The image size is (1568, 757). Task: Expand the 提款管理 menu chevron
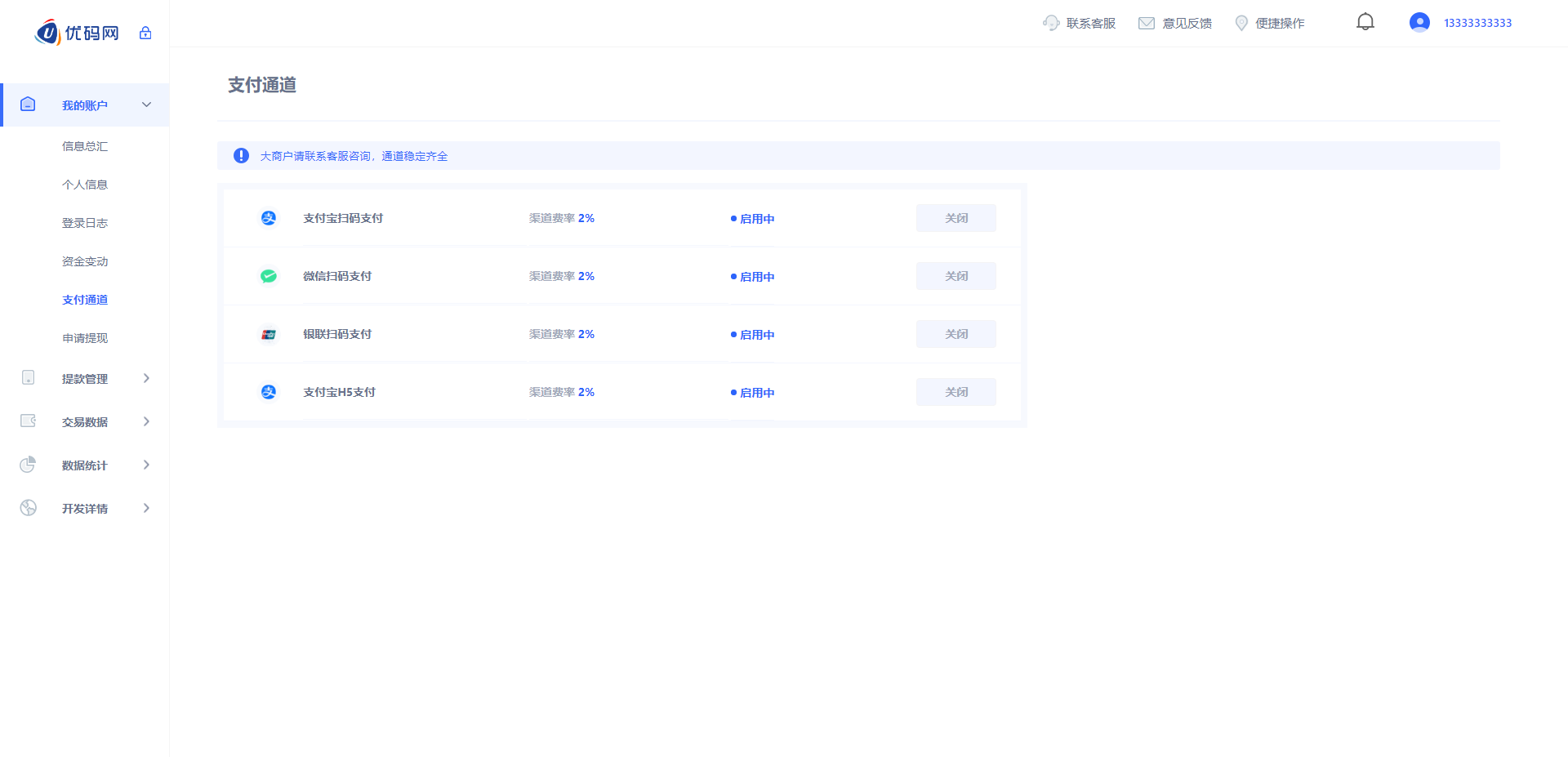(x=147, y=378)
